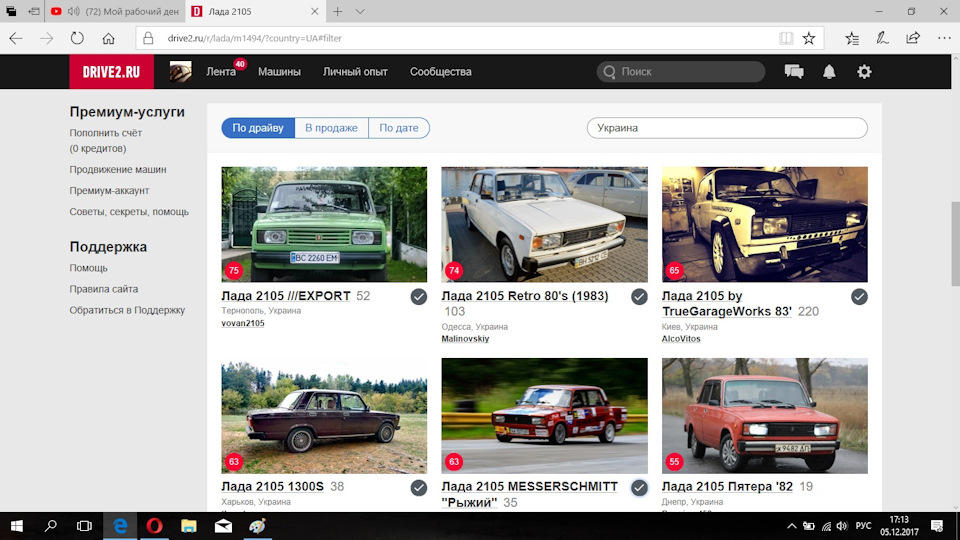This screenshot has height=540, width=960.
Task: Click the browser Forward arrow
Action: tap(47, 38)
